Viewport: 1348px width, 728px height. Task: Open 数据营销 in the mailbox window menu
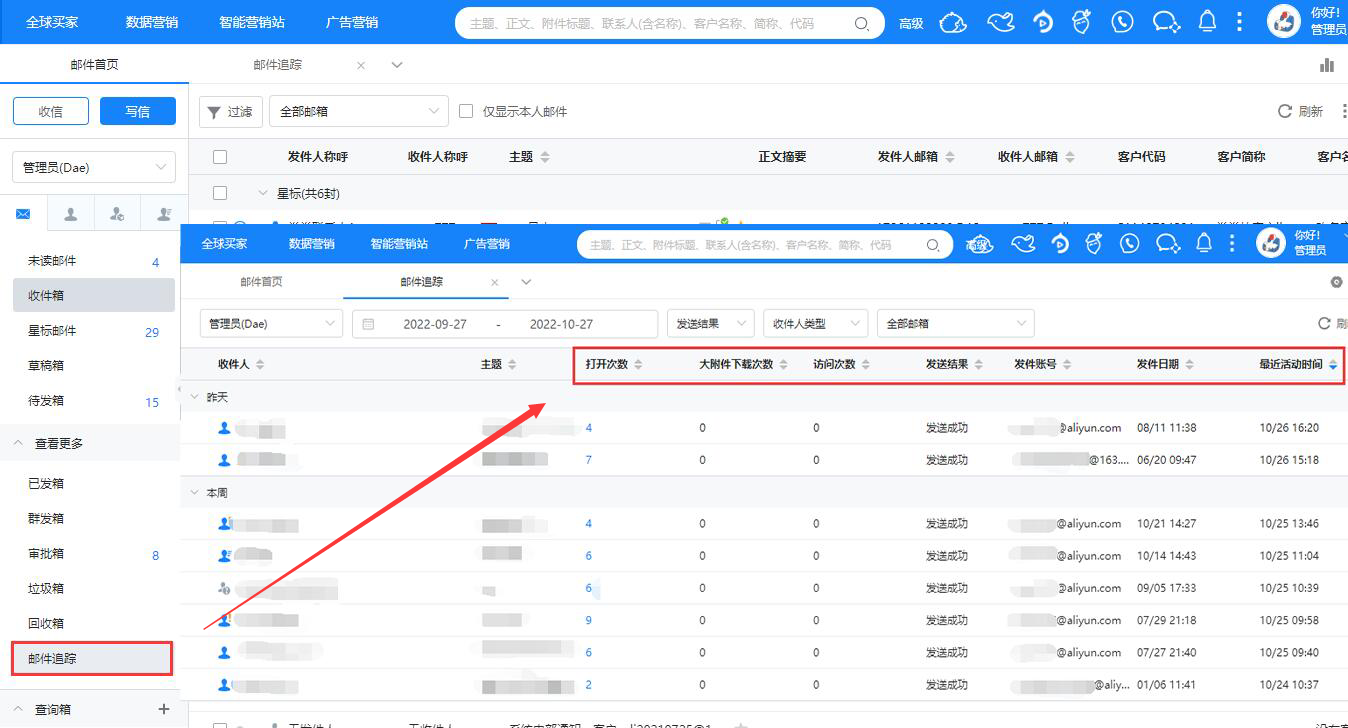click(x=152, y=22)
